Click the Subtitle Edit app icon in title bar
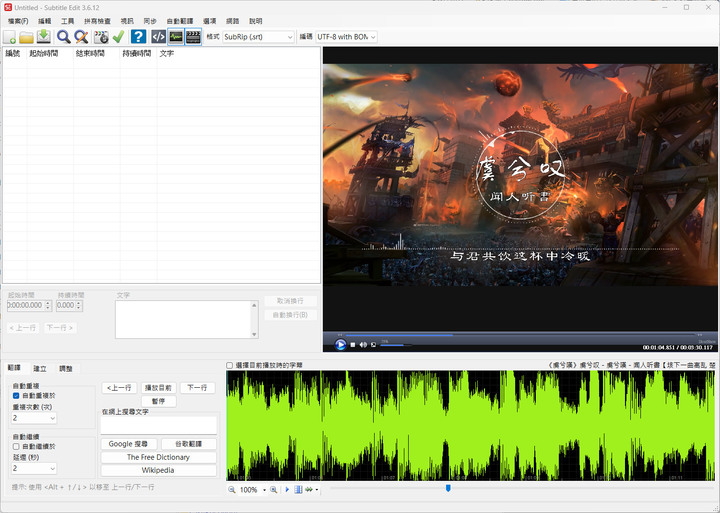 click(7, 7)
